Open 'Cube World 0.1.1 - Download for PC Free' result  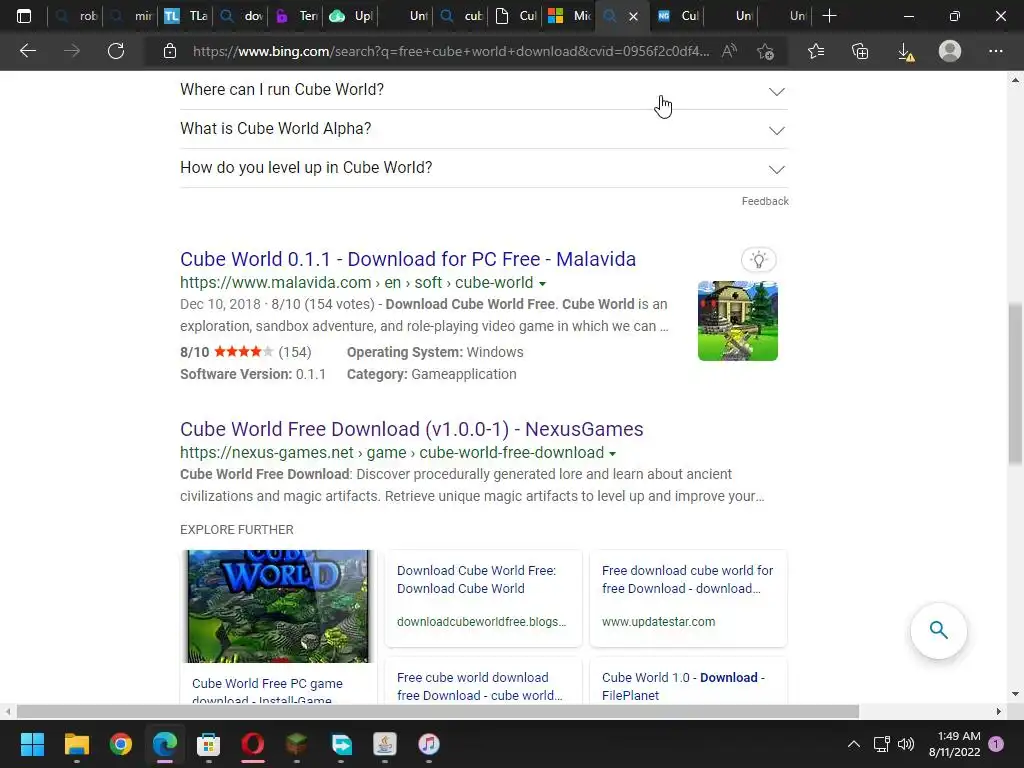click(x=408, y=259)
